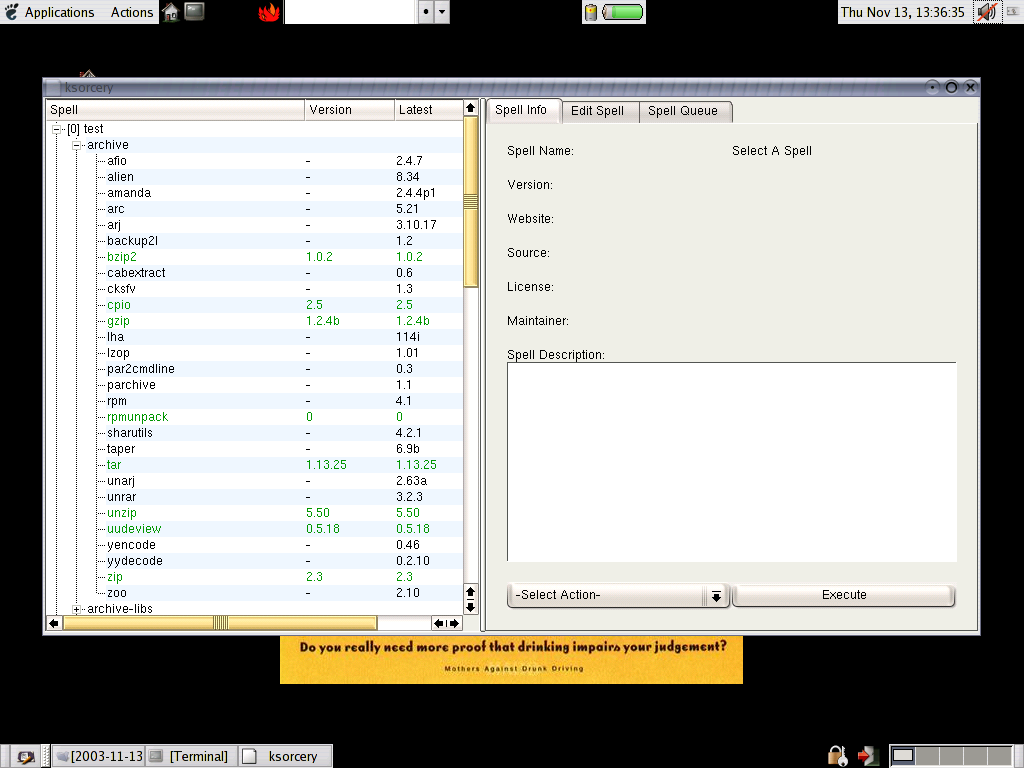Open the GNOME home folder icon
This screenshot has height=768, width=1024.
coord(170,12)
